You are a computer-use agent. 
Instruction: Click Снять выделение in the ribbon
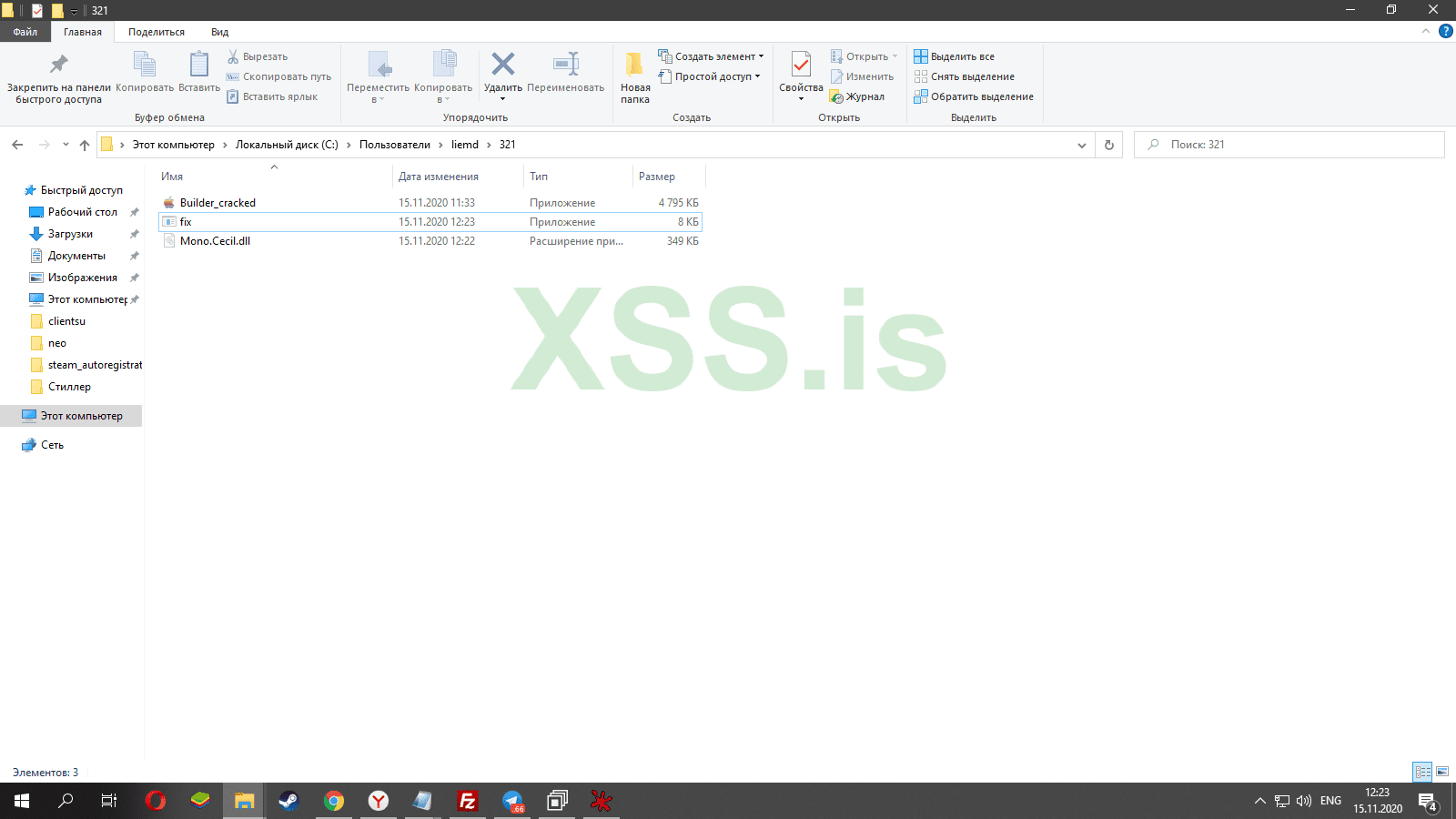[965, 76]
